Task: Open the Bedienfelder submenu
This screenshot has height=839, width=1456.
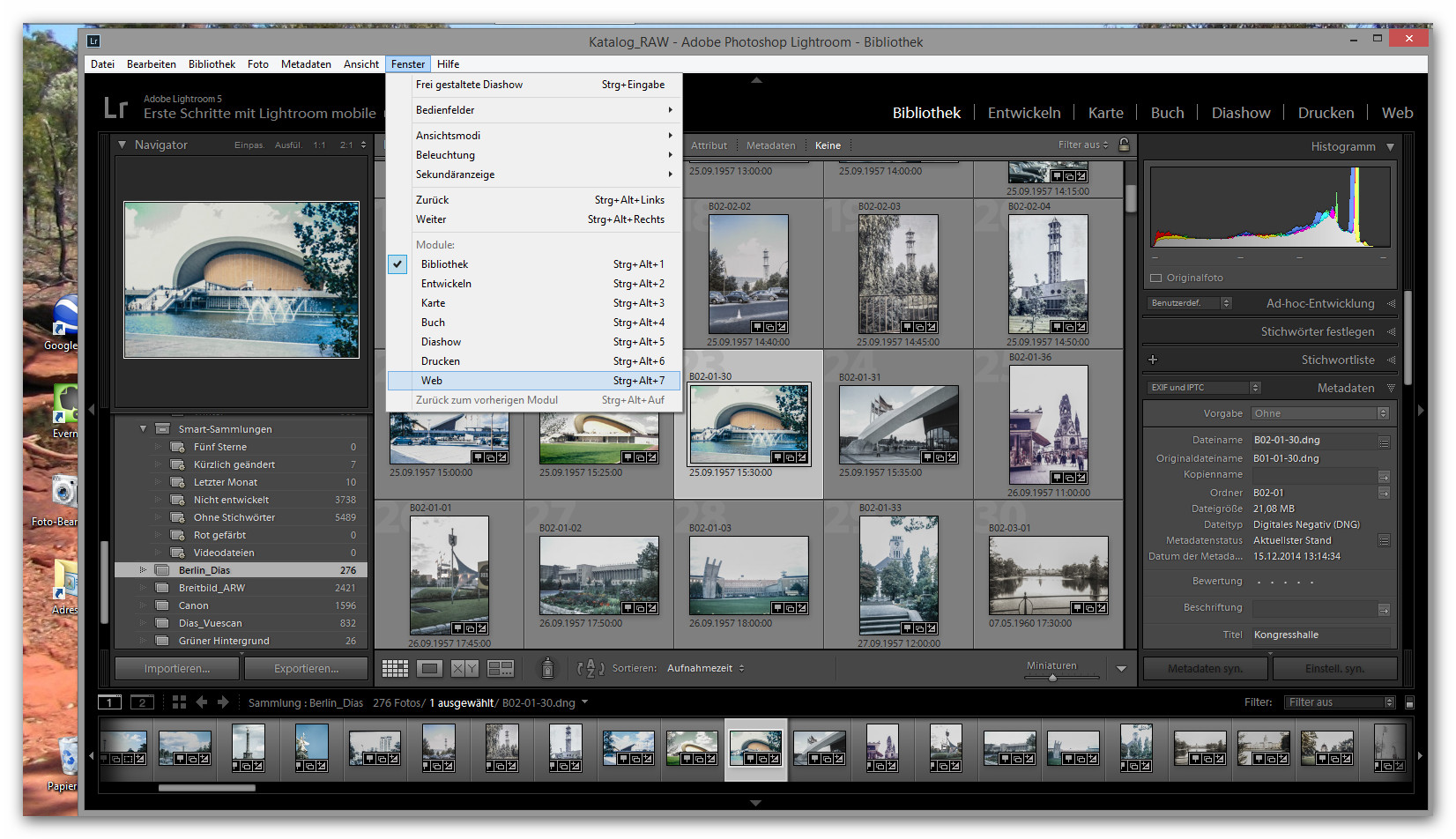Action: (534, 110)
